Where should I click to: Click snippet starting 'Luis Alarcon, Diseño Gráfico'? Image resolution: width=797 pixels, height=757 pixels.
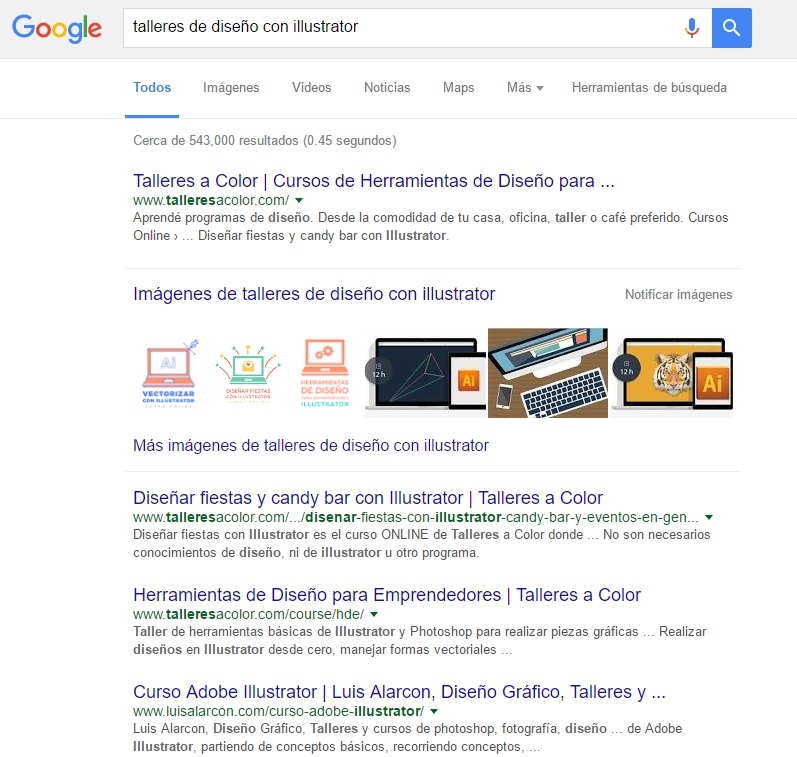click(408, 738)
